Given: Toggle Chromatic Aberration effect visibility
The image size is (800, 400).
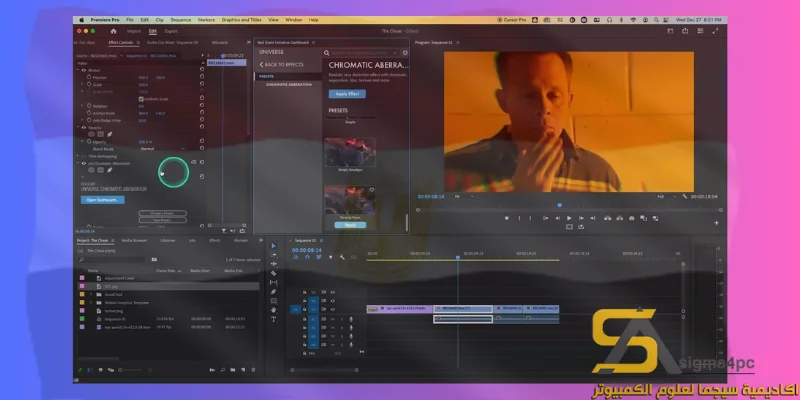Looking at the screenshot, I should pyautogui.click(x=84, y=163).
